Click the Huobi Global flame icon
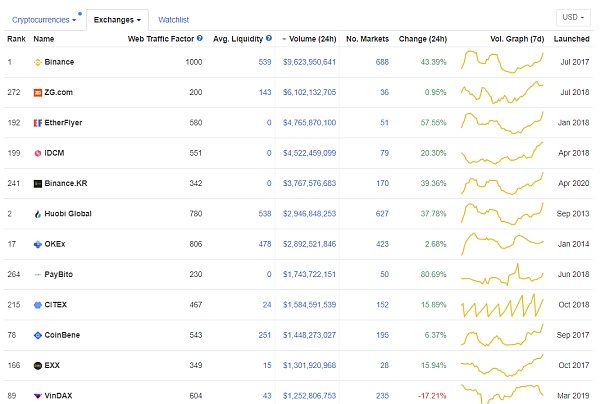Screen dimensions: 600x404 (37, 214)
